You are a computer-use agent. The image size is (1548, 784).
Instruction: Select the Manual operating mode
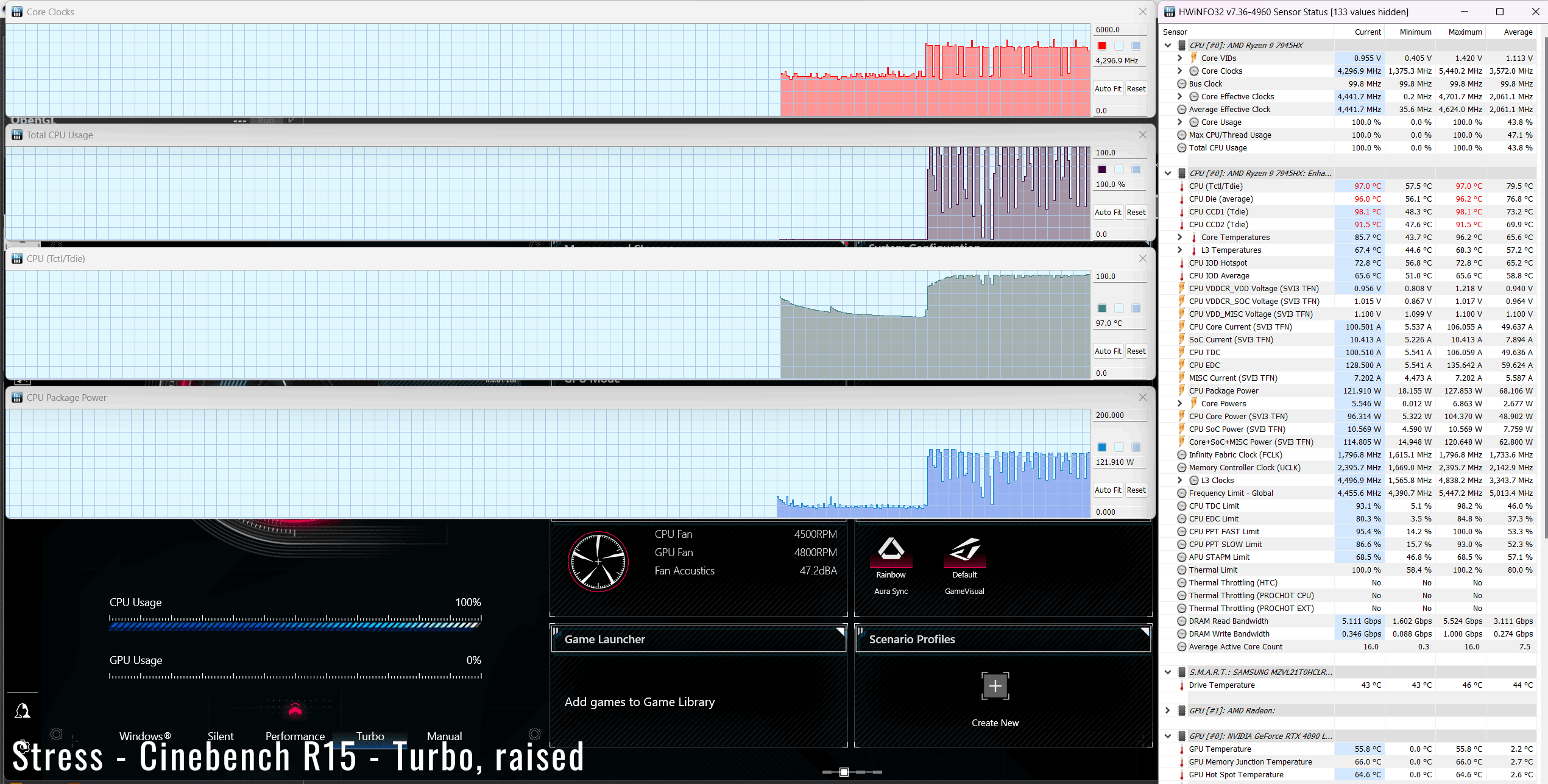click(444, 736)
